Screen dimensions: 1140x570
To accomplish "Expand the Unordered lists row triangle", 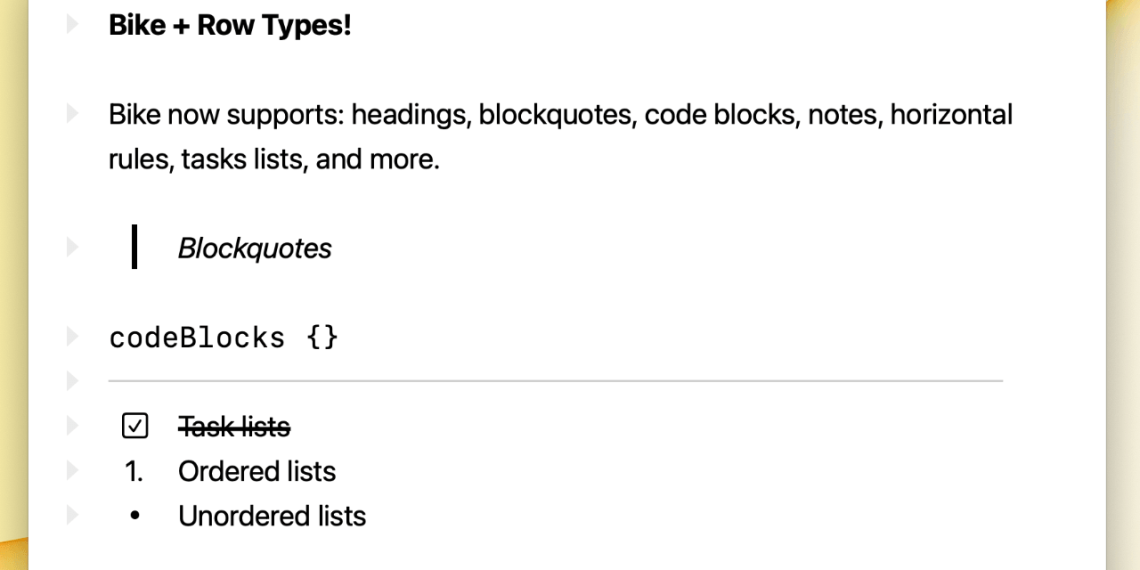I will click(x=72, y=516).
